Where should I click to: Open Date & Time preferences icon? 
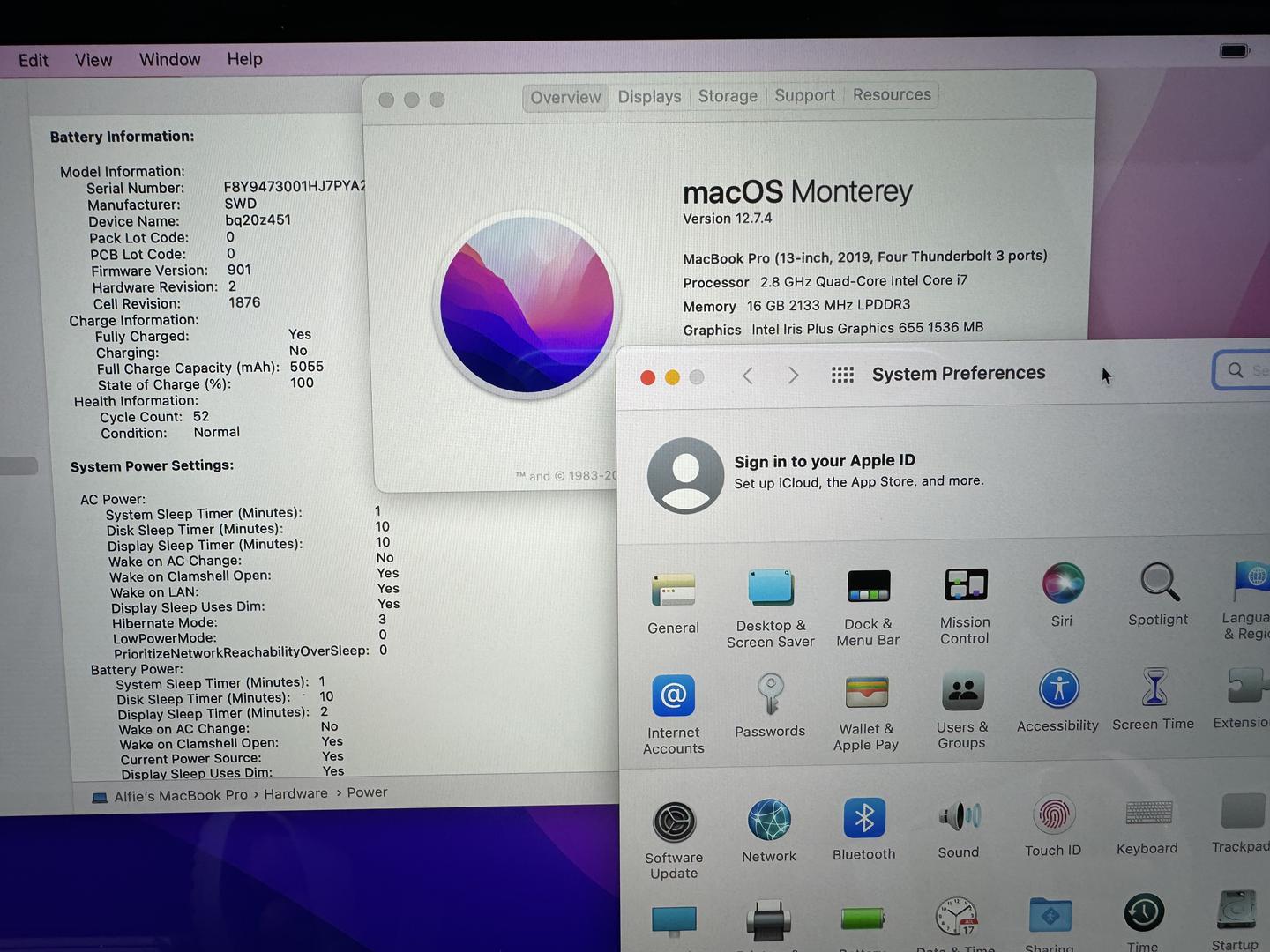click(x=957, y=919)
